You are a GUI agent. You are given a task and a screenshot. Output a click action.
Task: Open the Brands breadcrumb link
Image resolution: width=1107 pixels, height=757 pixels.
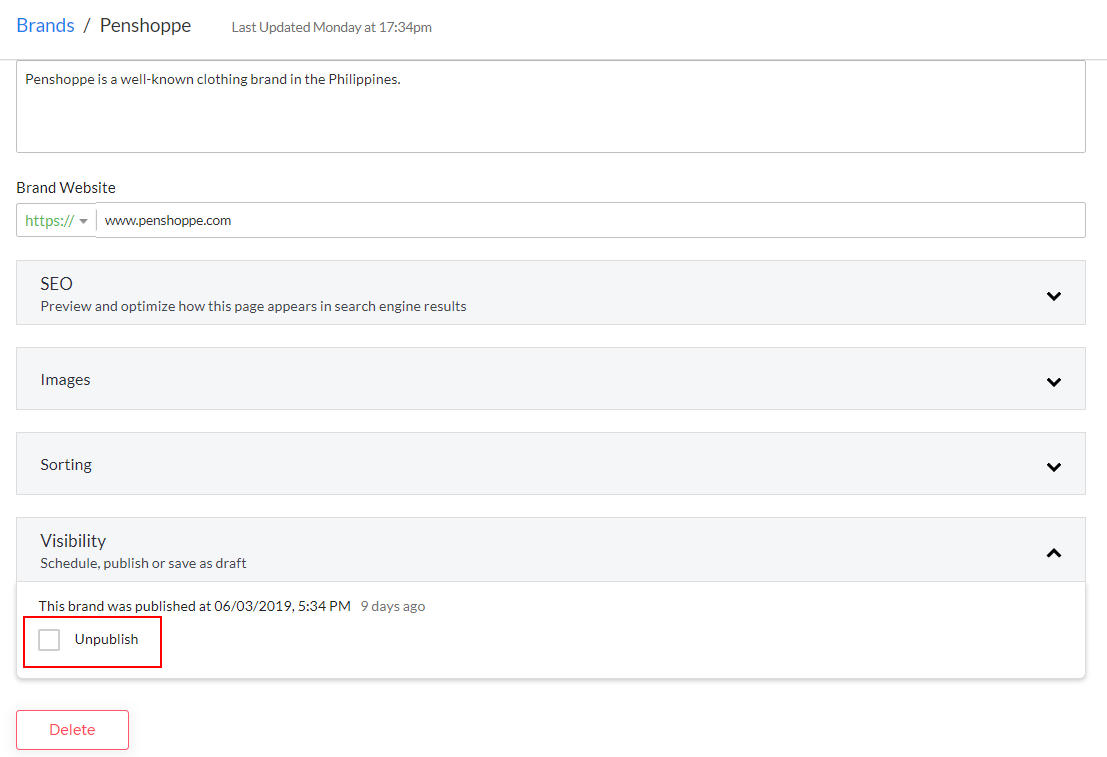(x=45, y=25)
